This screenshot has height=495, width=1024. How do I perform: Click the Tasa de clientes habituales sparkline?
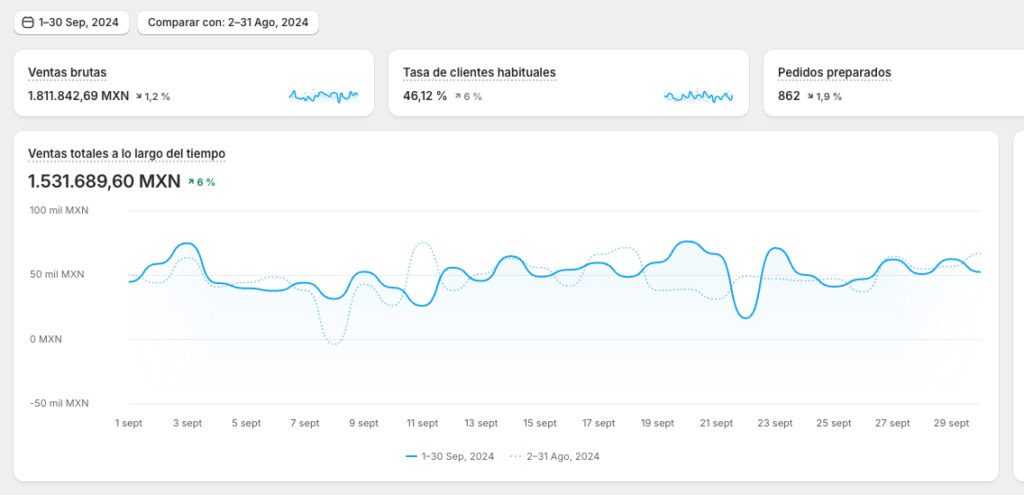click(x=698, y=96)
